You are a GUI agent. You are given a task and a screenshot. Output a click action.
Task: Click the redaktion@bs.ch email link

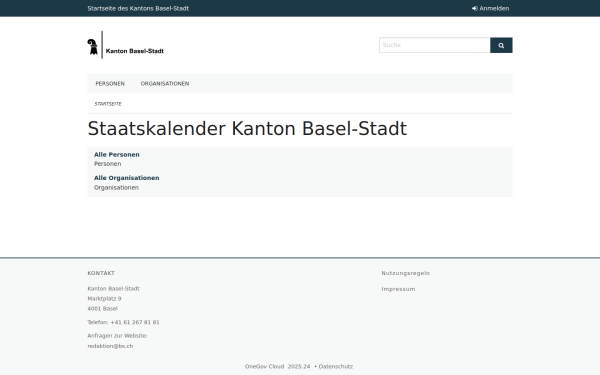[110, 346]
